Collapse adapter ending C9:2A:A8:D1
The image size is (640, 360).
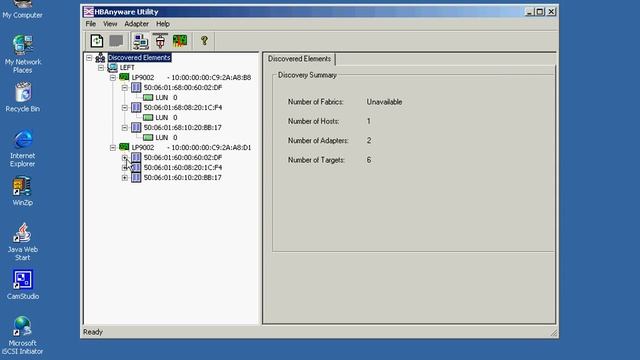point(113,148)
